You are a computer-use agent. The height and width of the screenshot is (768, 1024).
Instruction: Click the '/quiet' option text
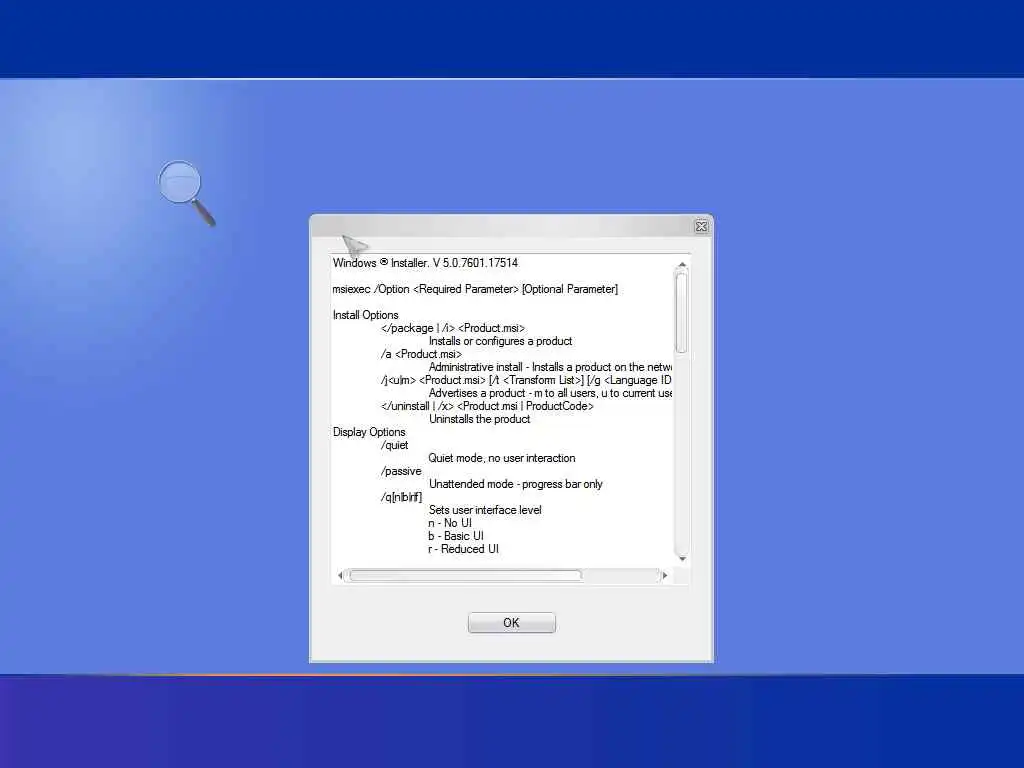[394, 445]
